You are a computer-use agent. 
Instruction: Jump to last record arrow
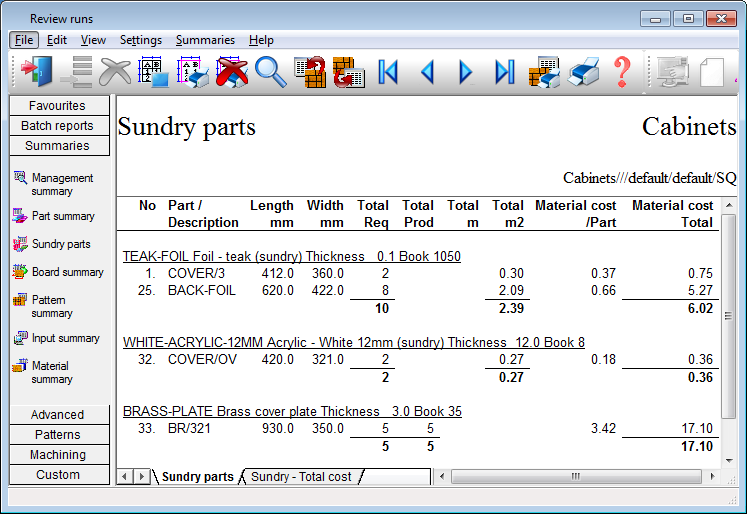(505, 72)
